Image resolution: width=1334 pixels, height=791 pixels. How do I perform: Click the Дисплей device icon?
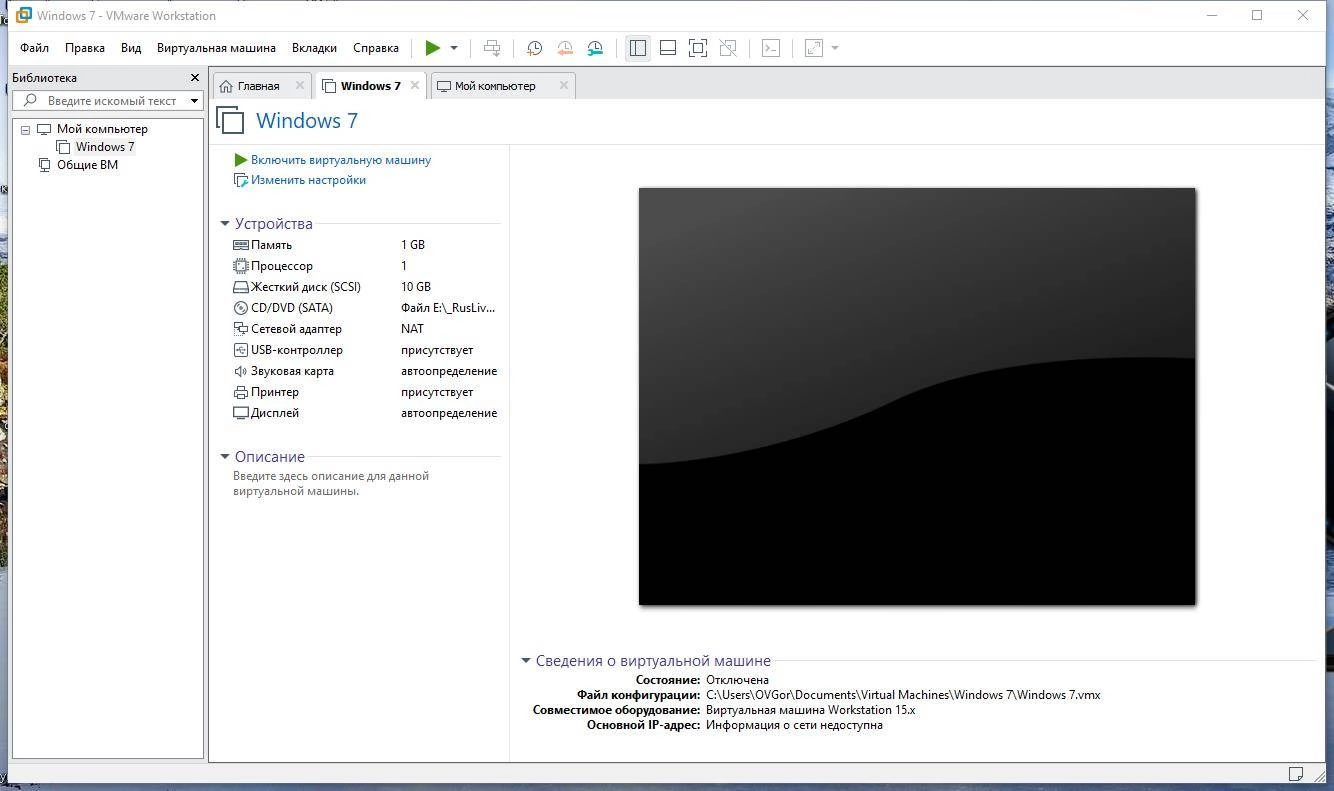click(240, 413)
